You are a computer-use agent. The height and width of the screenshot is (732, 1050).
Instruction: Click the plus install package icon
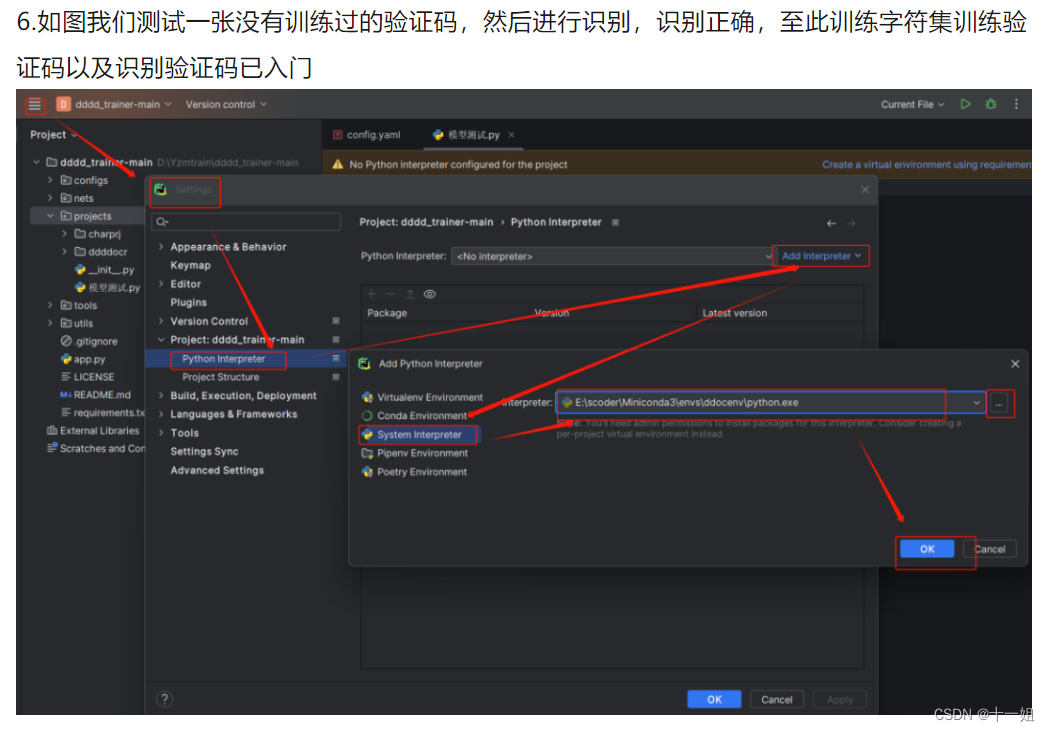pyautogui.click(x=372, y=293)
